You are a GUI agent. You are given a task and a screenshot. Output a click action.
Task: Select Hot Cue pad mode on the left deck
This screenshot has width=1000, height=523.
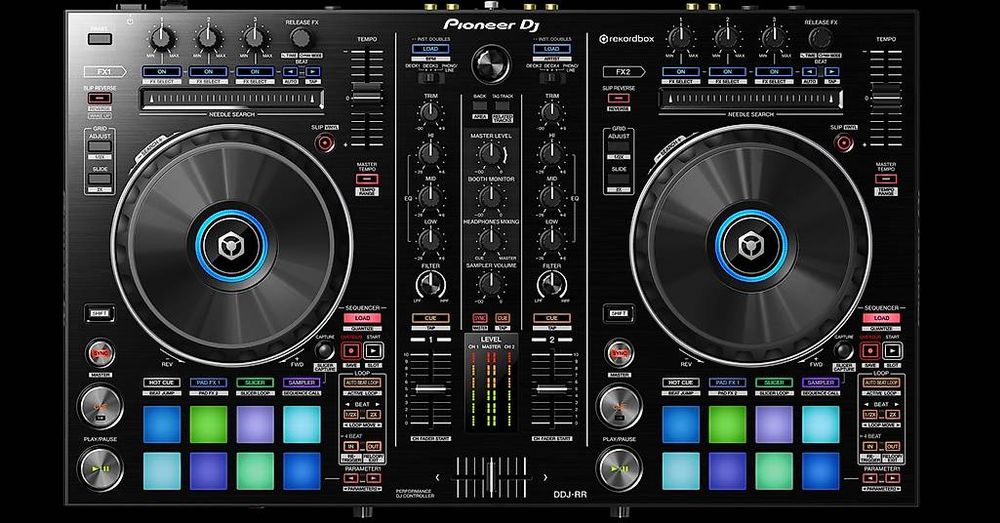point(161,383)
